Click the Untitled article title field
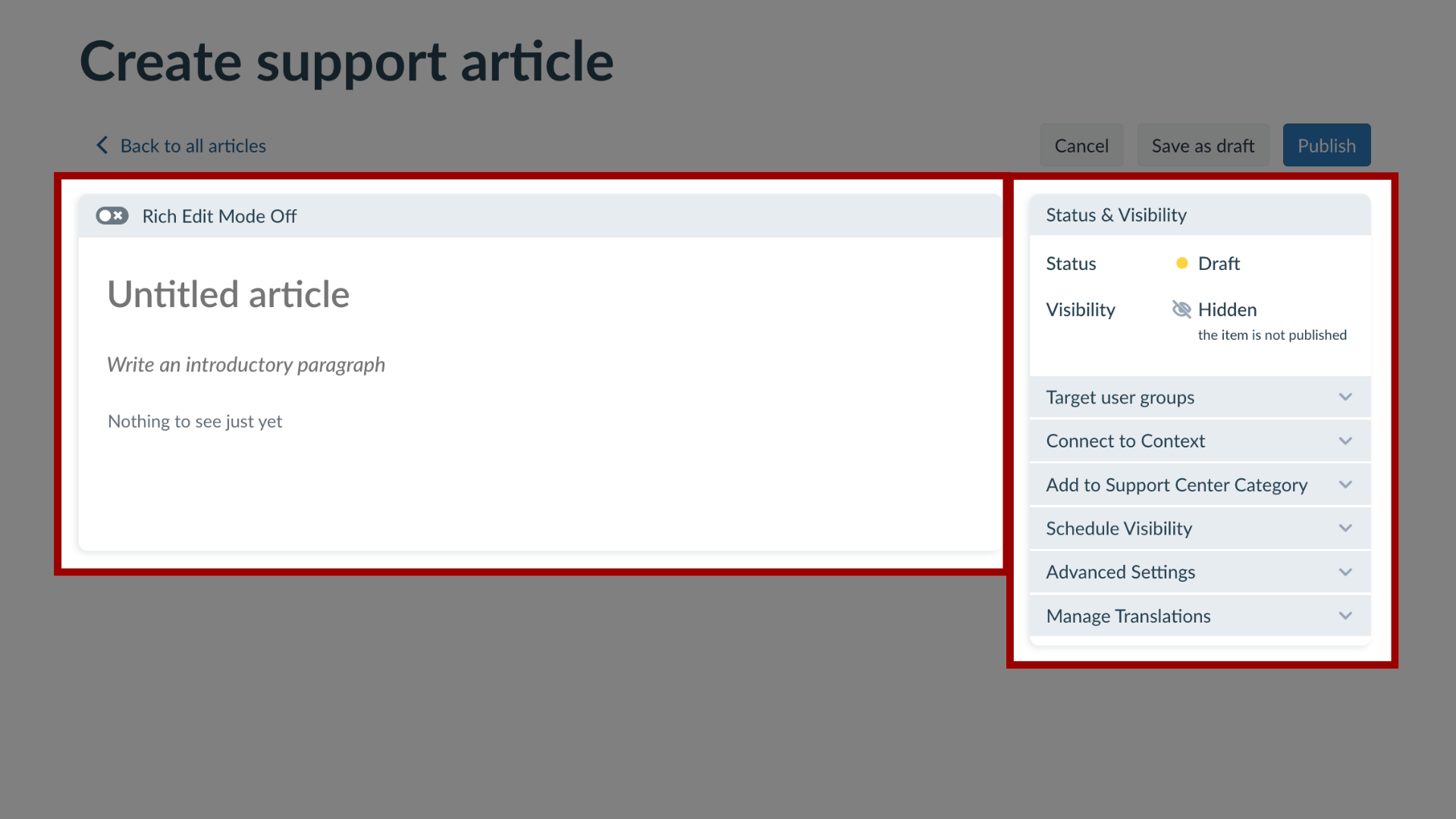This screenshot has width=1456, height=819. [228, 293]
